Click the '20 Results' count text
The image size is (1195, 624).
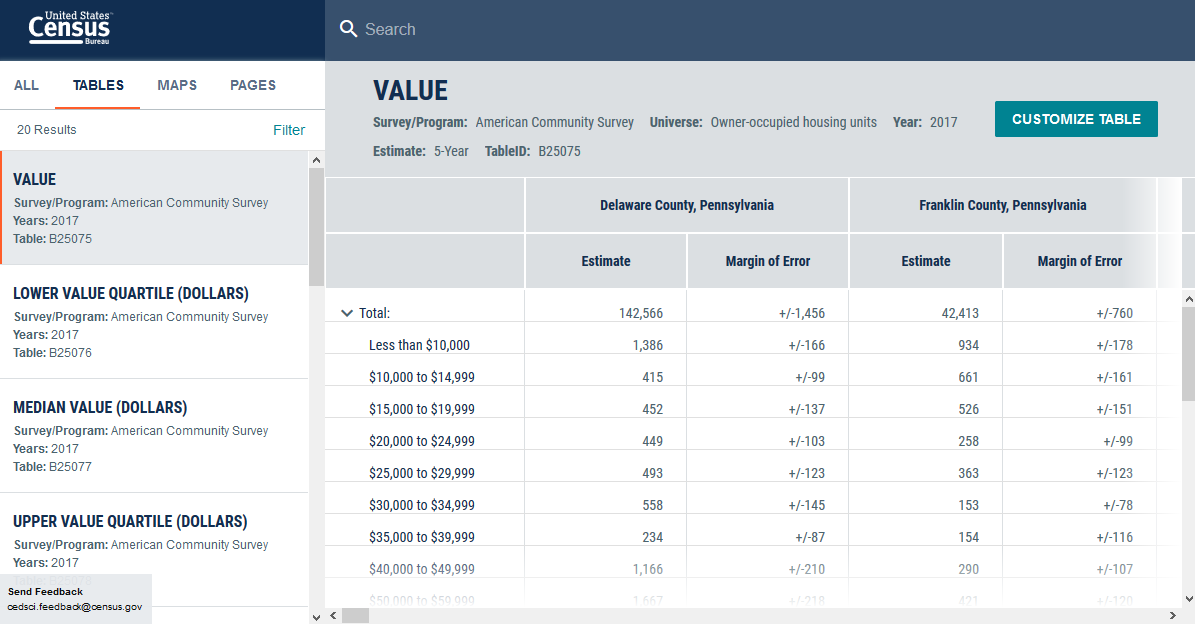pos(46,130)
